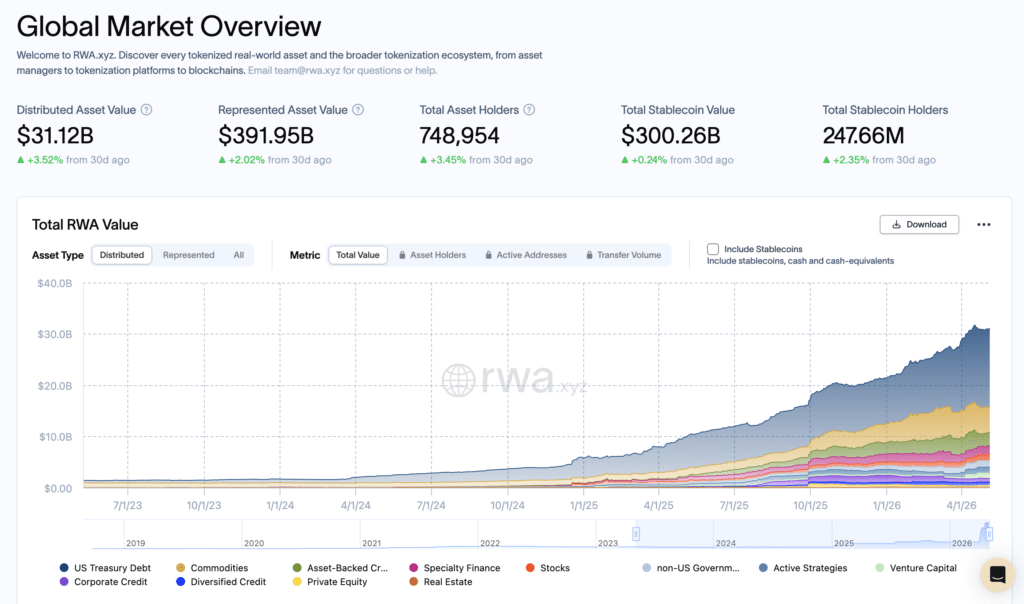Choose the Transfer Volume metric

coord(624,255)
